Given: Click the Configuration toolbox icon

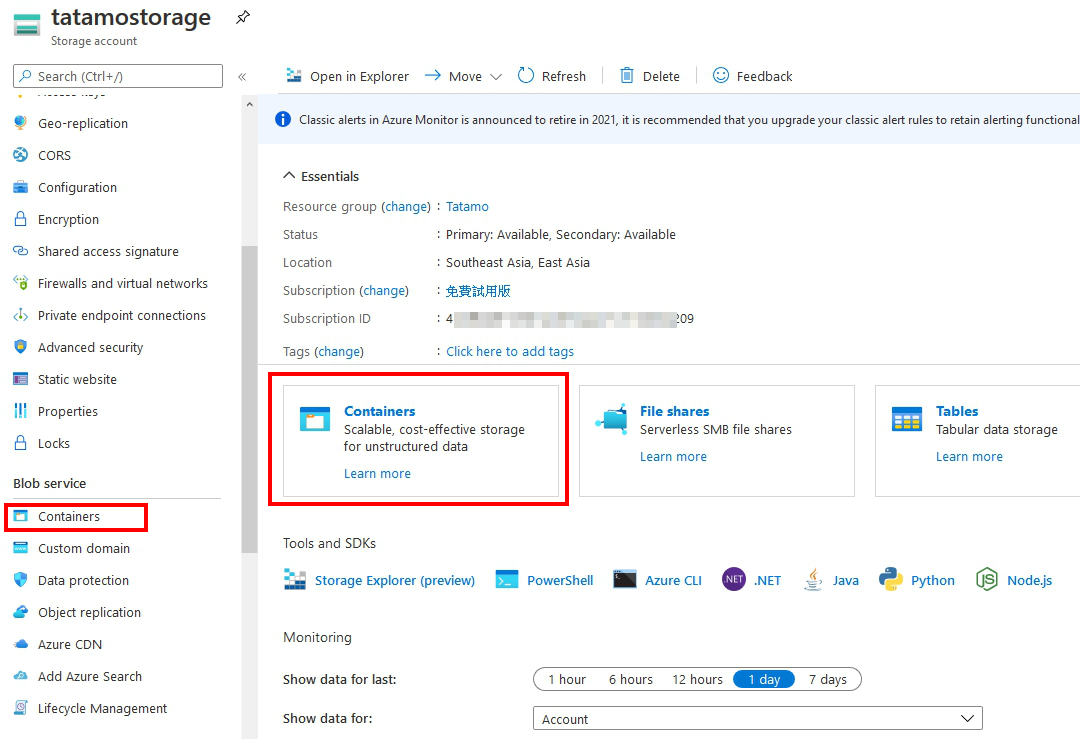Looking at the screenshot, I should tap(21, 187).
